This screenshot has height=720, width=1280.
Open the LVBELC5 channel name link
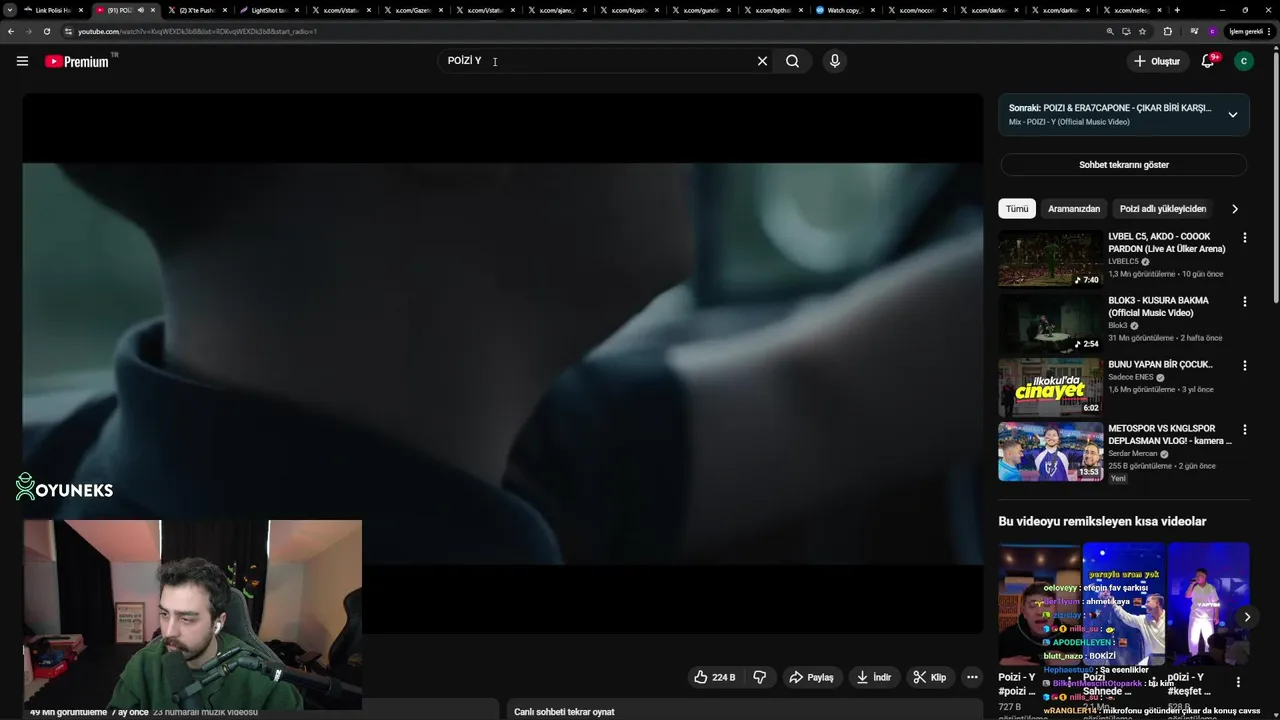click(x=1124, y=262)
